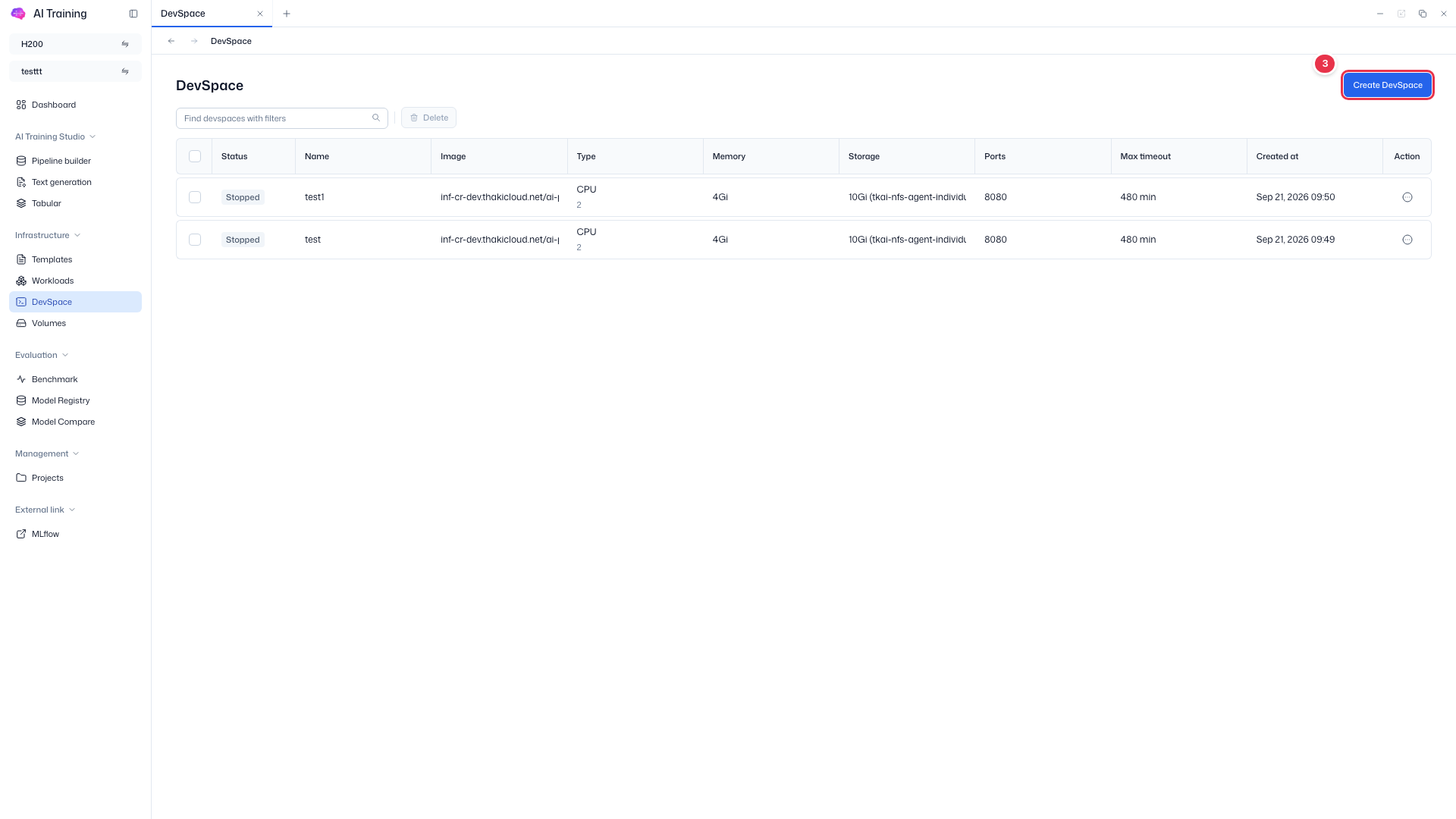The width and height of the screenshot is (1456, 819).
Task: Toggle the select-all header checkbox
Action: click(x=195, y=156)
